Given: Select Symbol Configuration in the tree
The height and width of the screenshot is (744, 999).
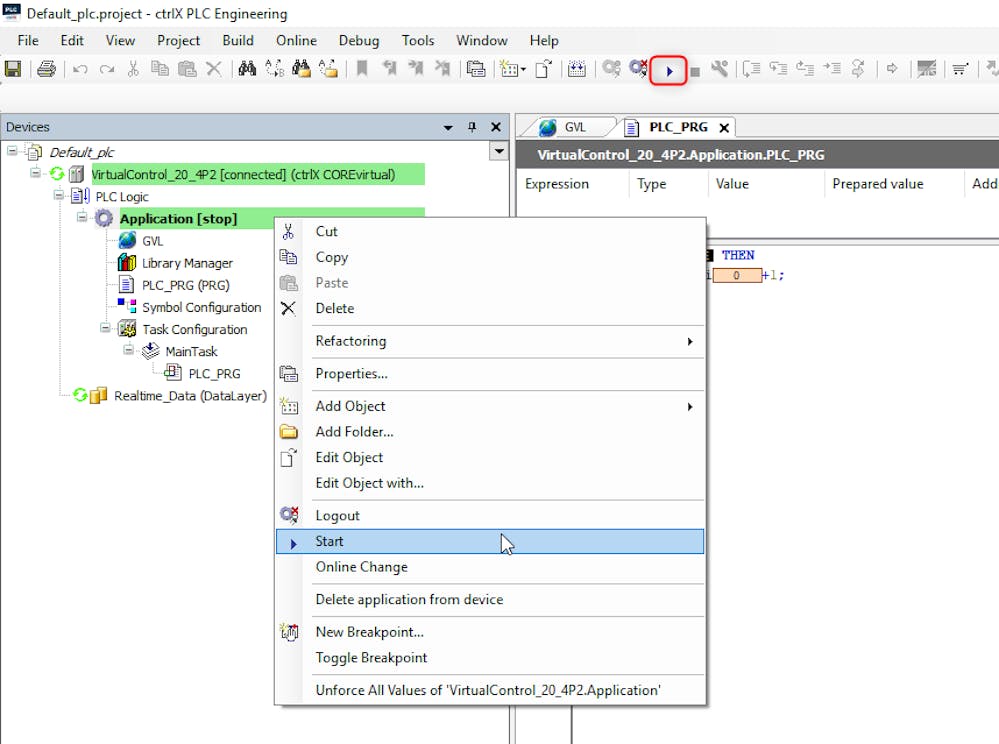Looking at the screenshot, I should 201,307.
